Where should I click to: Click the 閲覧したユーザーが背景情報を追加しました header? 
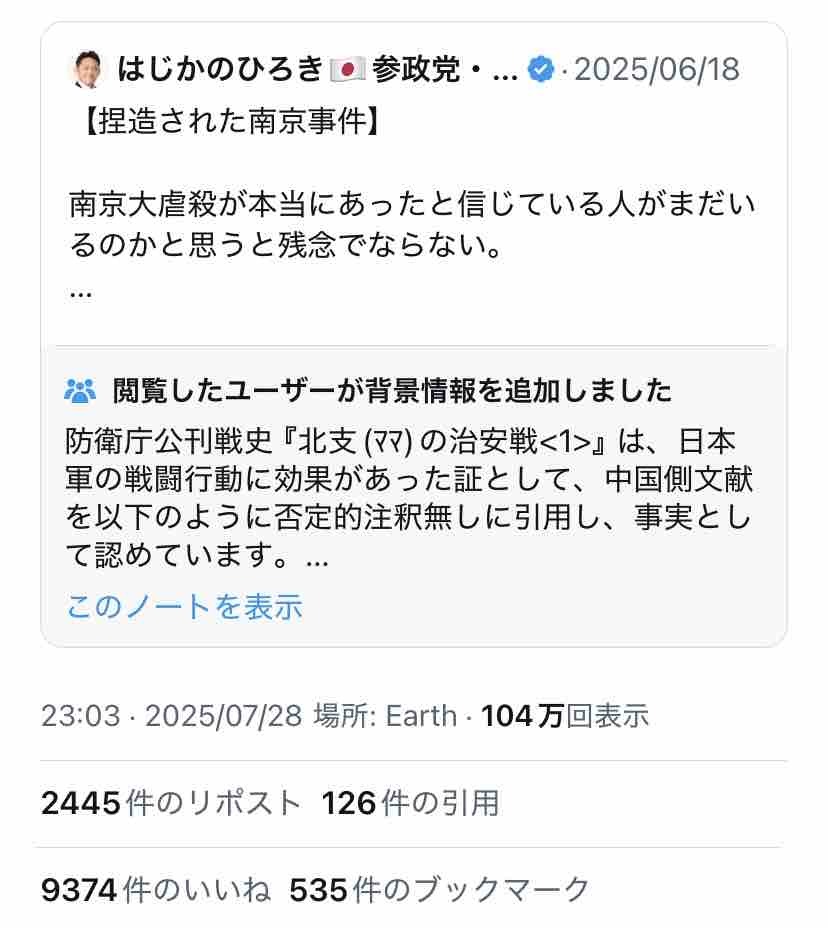pos(392,390)
